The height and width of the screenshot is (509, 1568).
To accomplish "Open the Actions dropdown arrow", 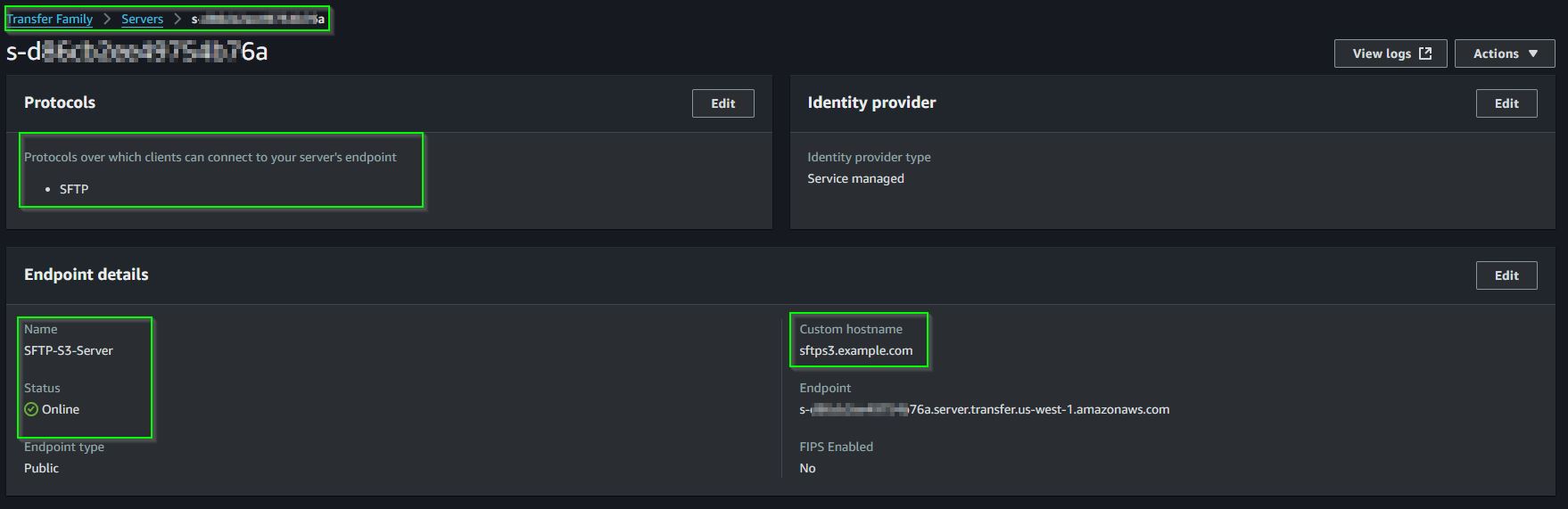I will [x=1533, y=53].
